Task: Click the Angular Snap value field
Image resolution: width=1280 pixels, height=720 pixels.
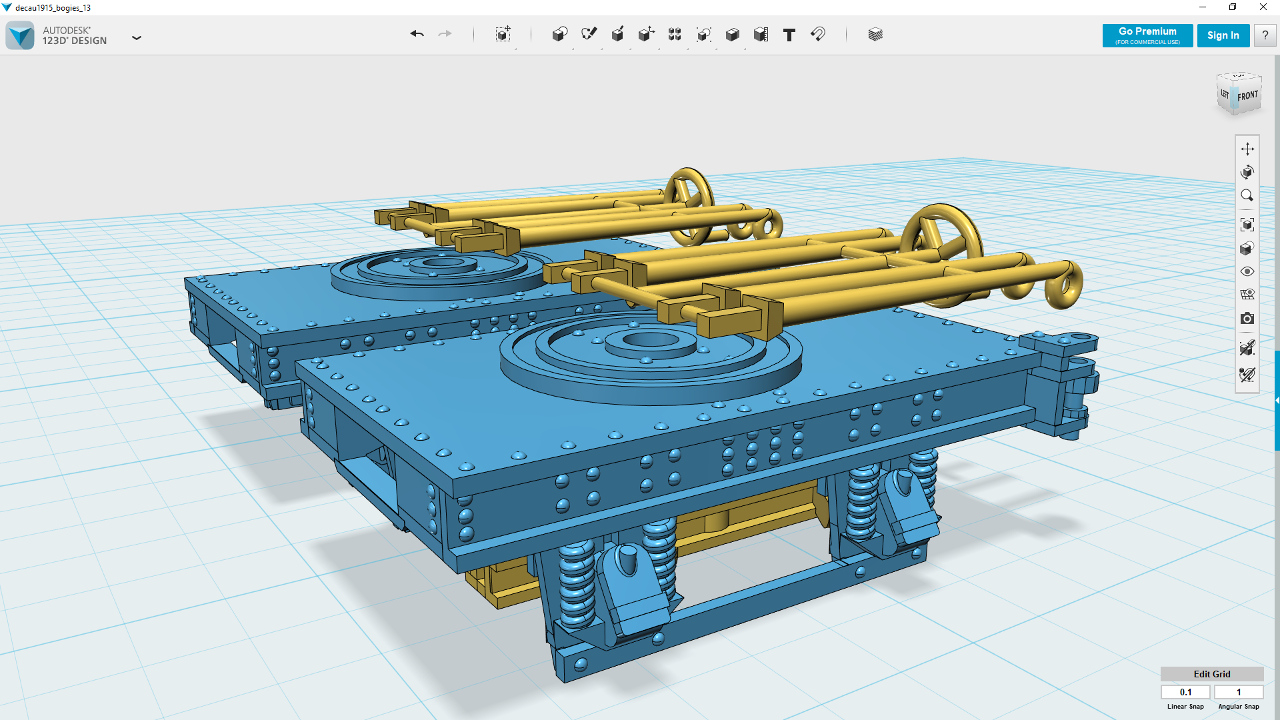Action: pyautogui.click(x=1239, y=692)
